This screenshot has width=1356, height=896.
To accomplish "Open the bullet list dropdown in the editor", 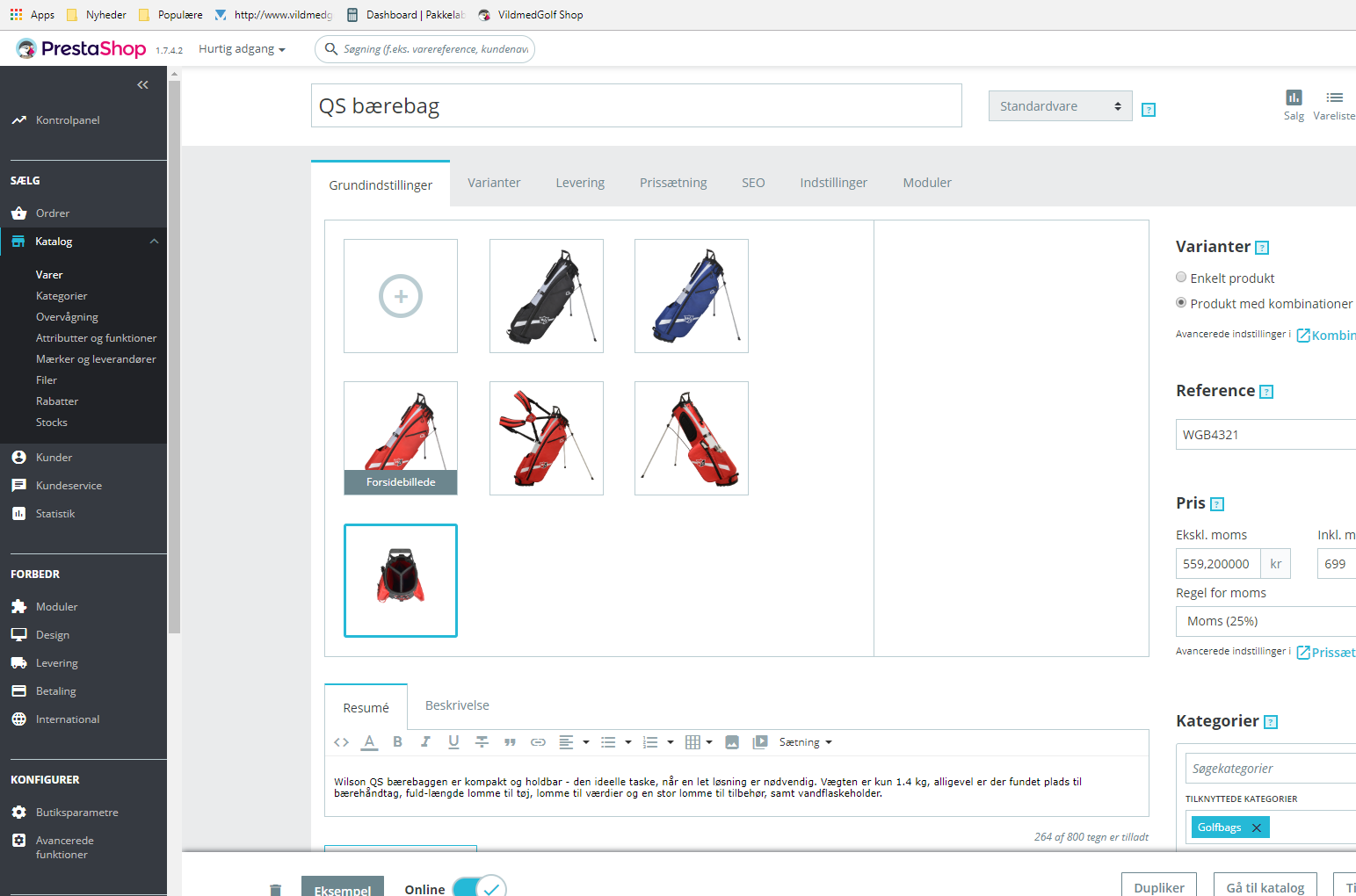I will pyautogui.click(x=615, y=742).
